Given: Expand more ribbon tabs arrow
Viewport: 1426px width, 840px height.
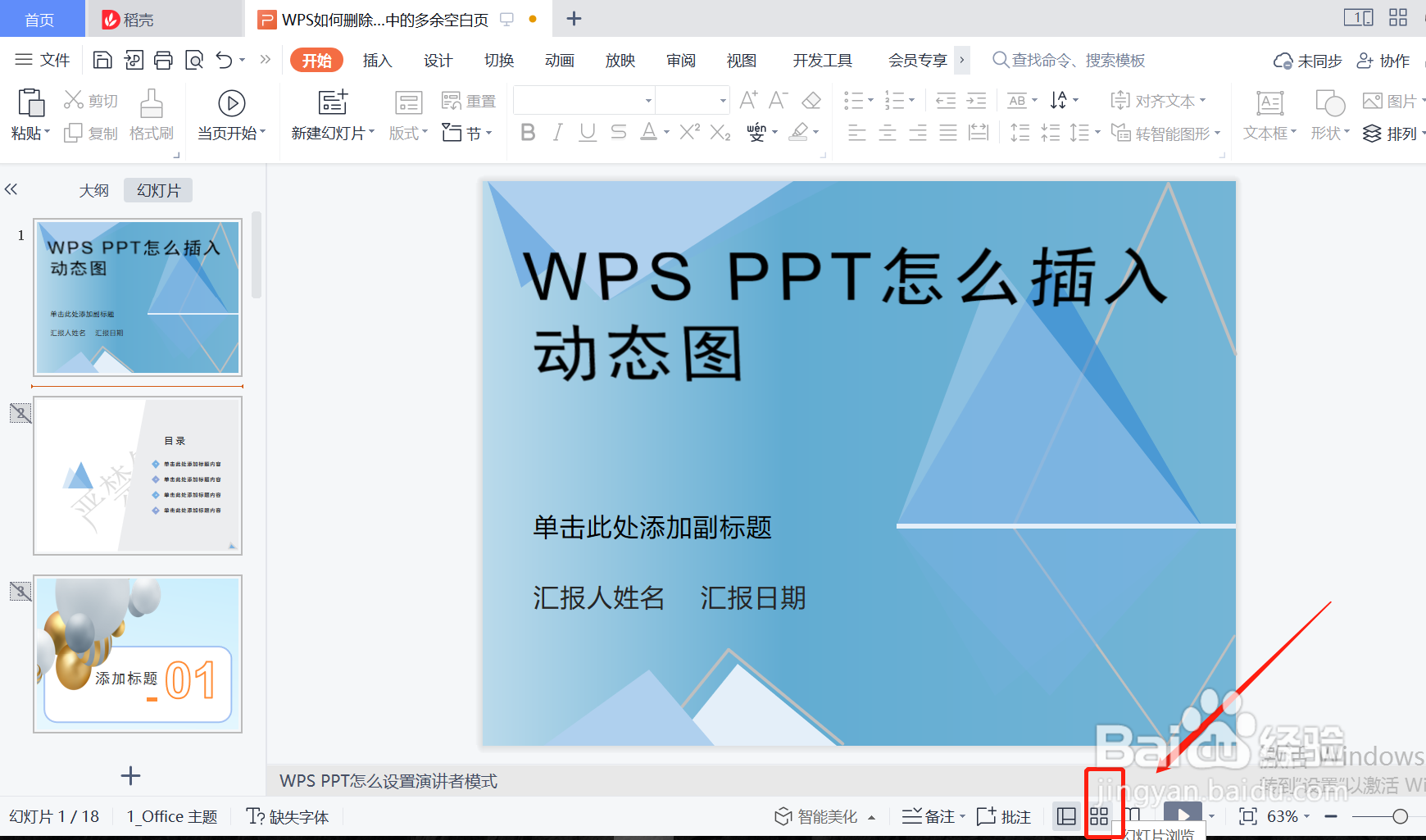Looking at the screenshot, I should (x=962, y=60).
